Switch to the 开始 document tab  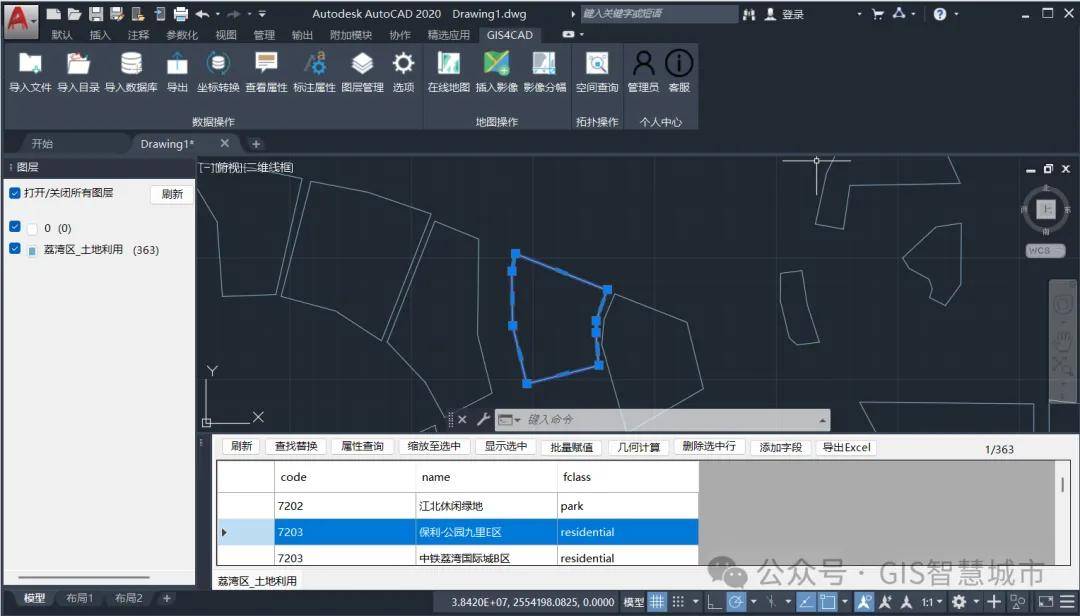click(x=43, y=143)
